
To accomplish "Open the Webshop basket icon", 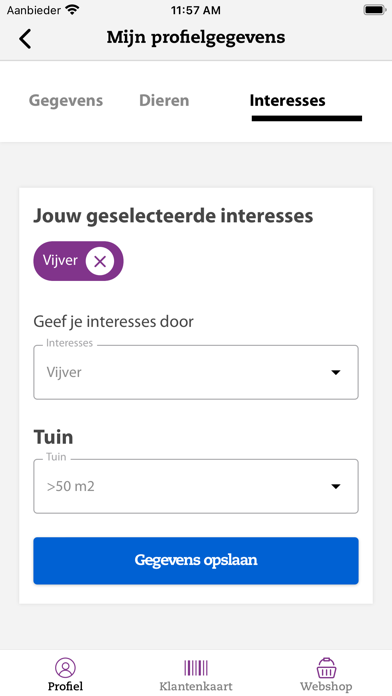I will pyautogui.click(x=326, y=668).
